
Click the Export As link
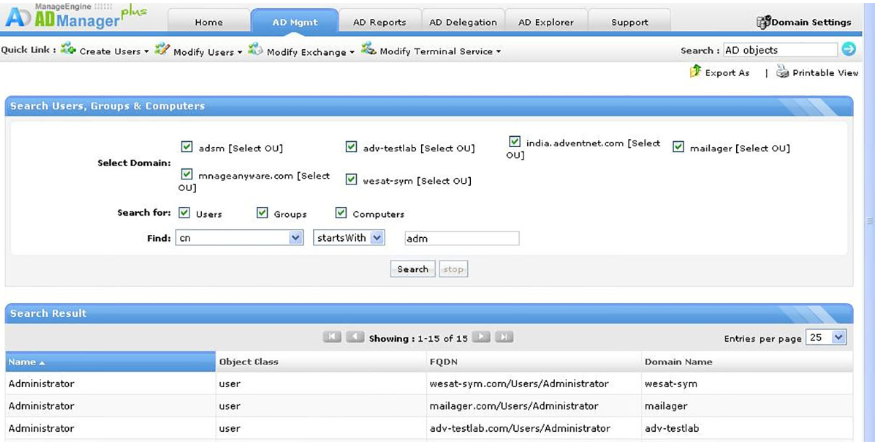coord(727,73)
